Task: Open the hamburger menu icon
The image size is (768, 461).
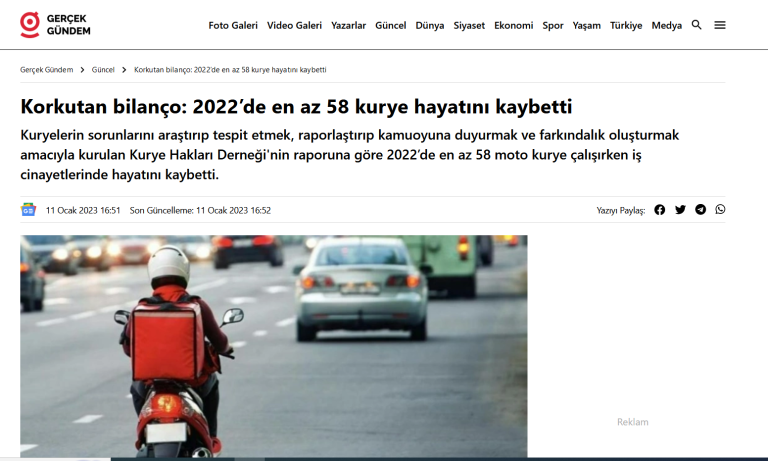Action: click(x=720, y=25)
